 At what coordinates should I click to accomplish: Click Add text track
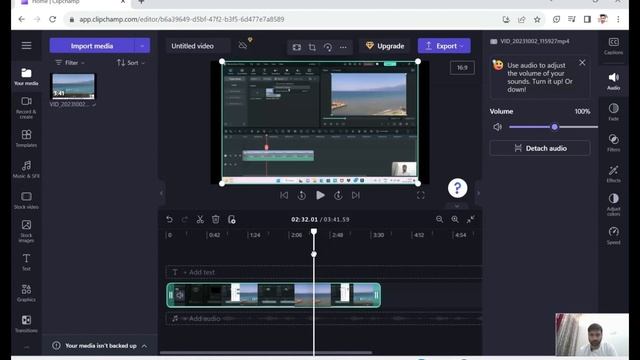(199, 272)
